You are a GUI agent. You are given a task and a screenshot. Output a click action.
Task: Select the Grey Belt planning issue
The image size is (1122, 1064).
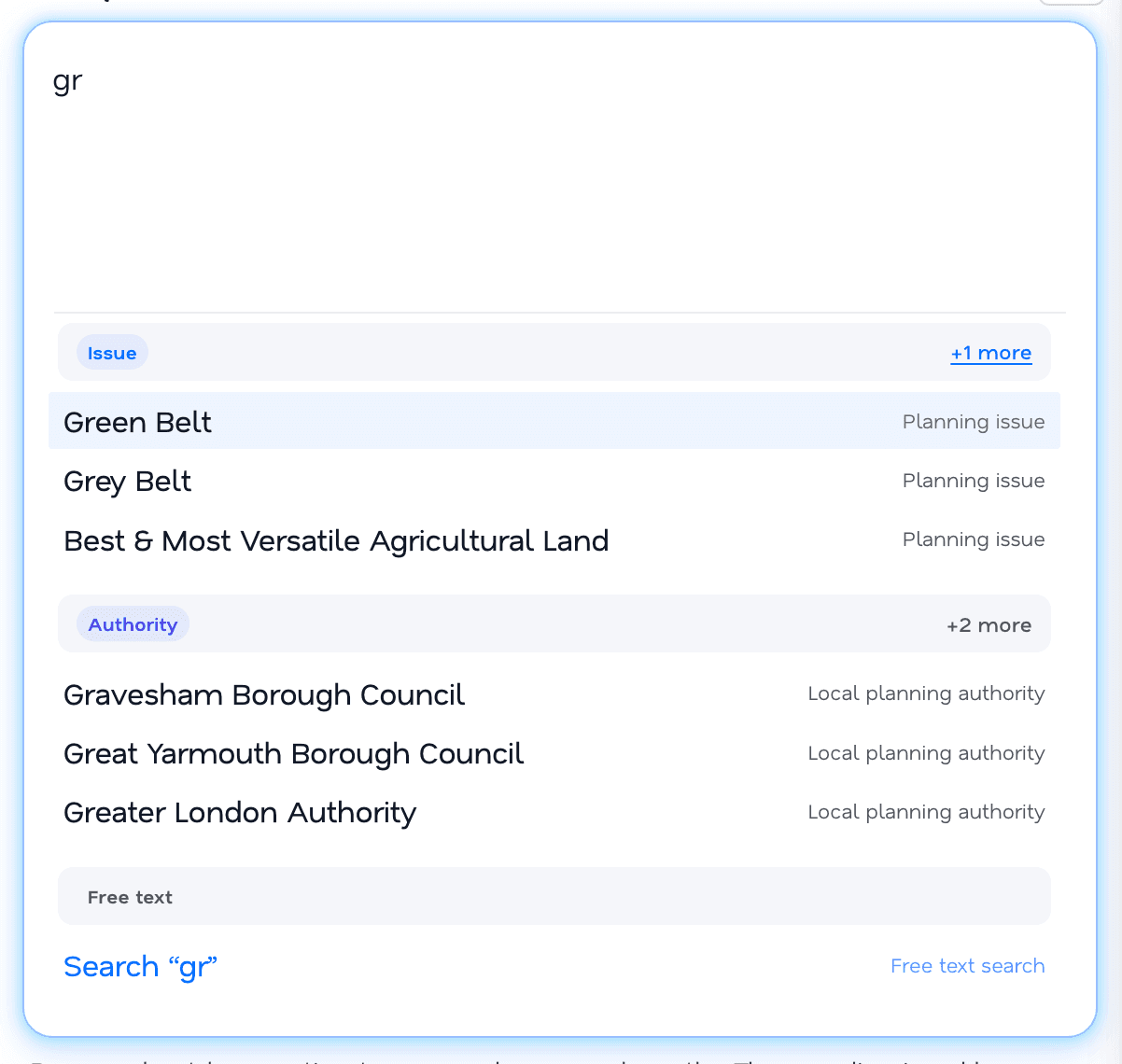[x=127, y=481]
